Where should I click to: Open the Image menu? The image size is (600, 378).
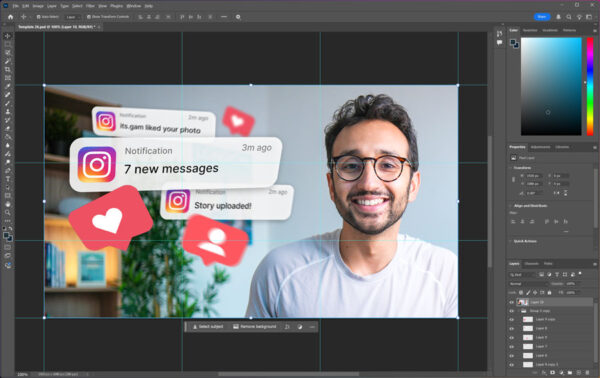coord(38,6)
